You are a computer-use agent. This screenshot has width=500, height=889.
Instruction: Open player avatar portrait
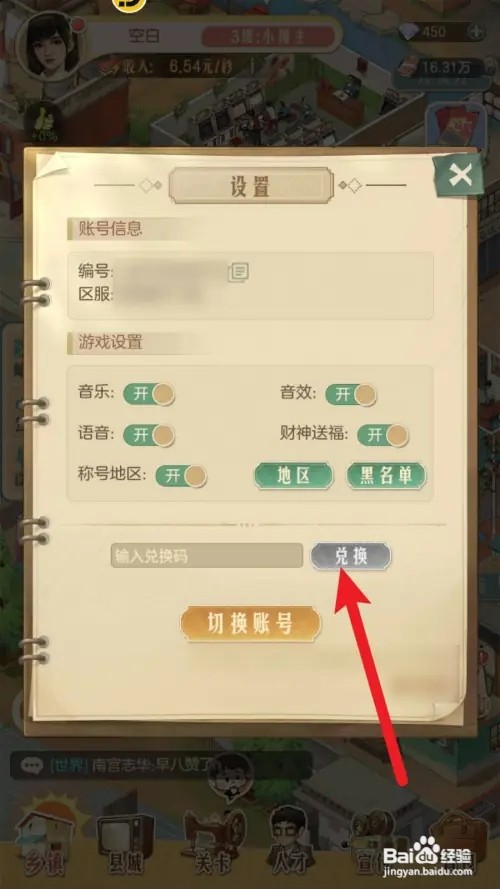49,47
